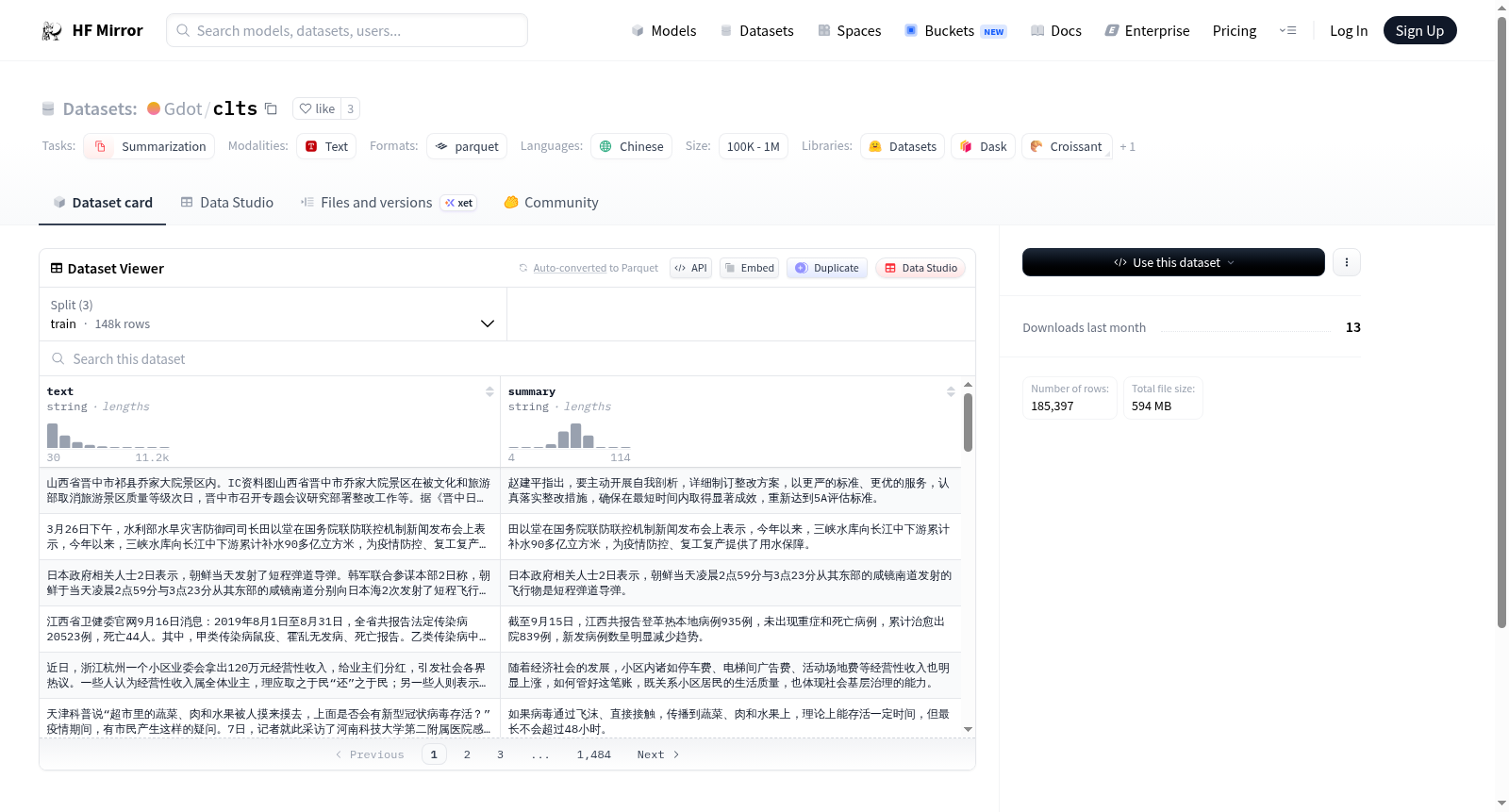Open the Gdot user link

click(x=183, y=109)
